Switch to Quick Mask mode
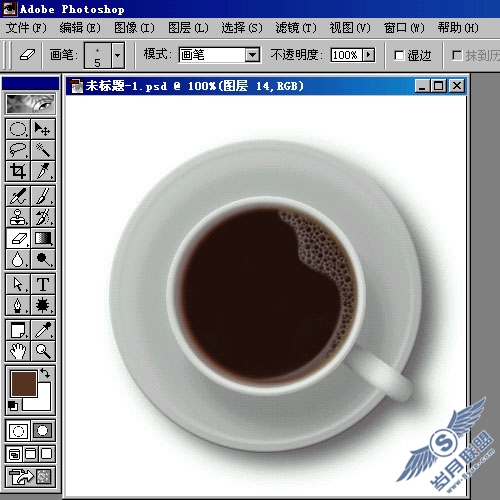Viewport: 500px width, 500px height. 43,431
